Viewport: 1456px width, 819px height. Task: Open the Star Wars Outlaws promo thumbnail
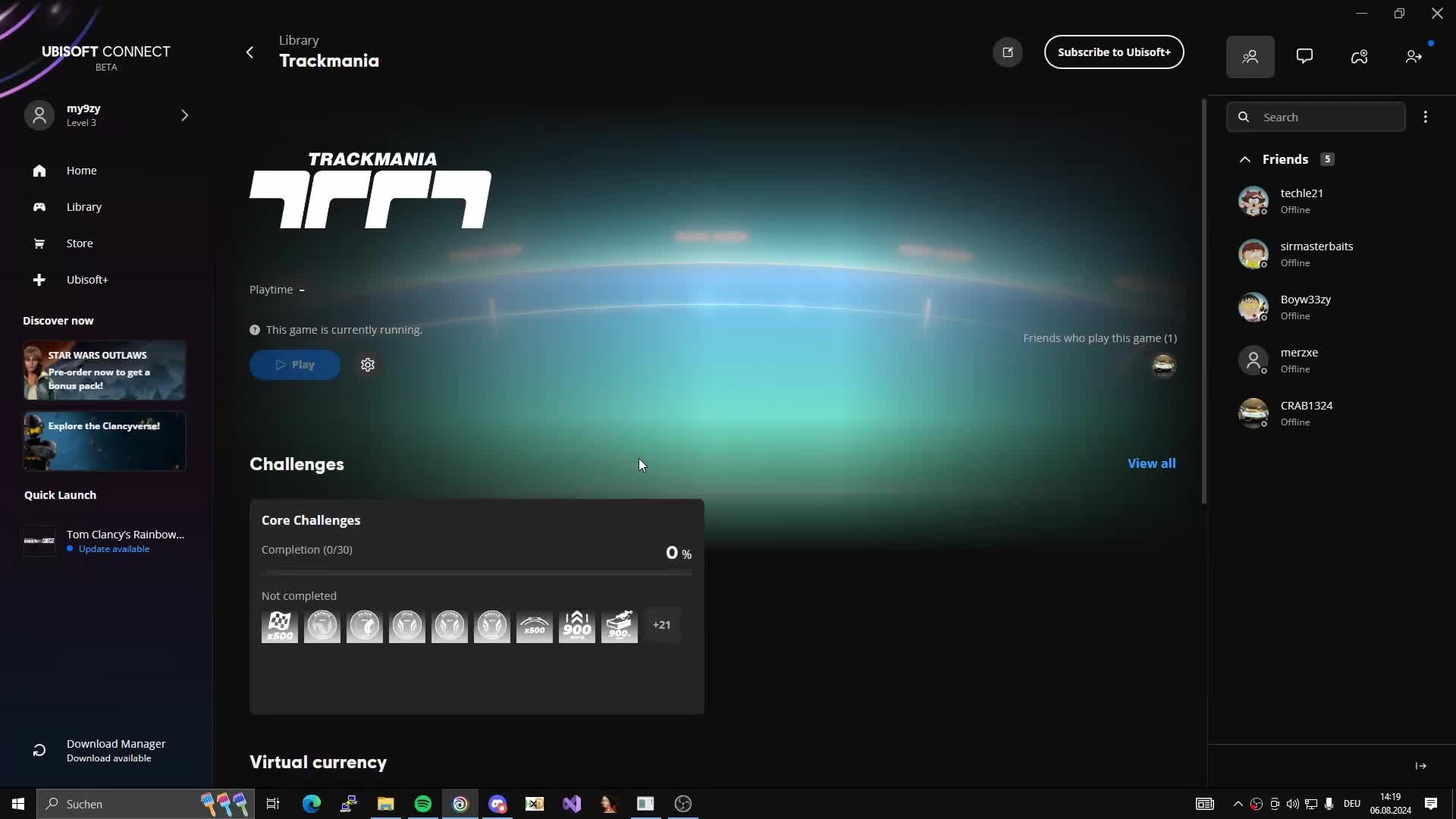[104, 371]
